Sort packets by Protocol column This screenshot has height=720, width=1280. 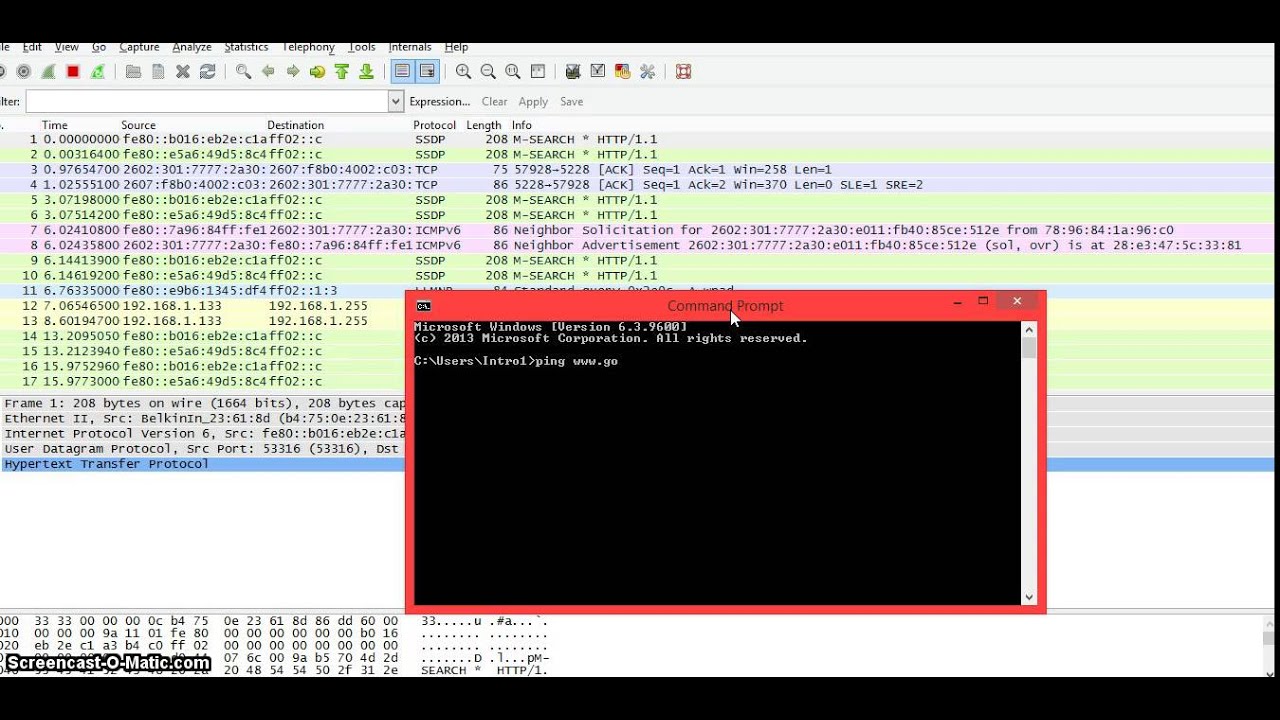434,125
